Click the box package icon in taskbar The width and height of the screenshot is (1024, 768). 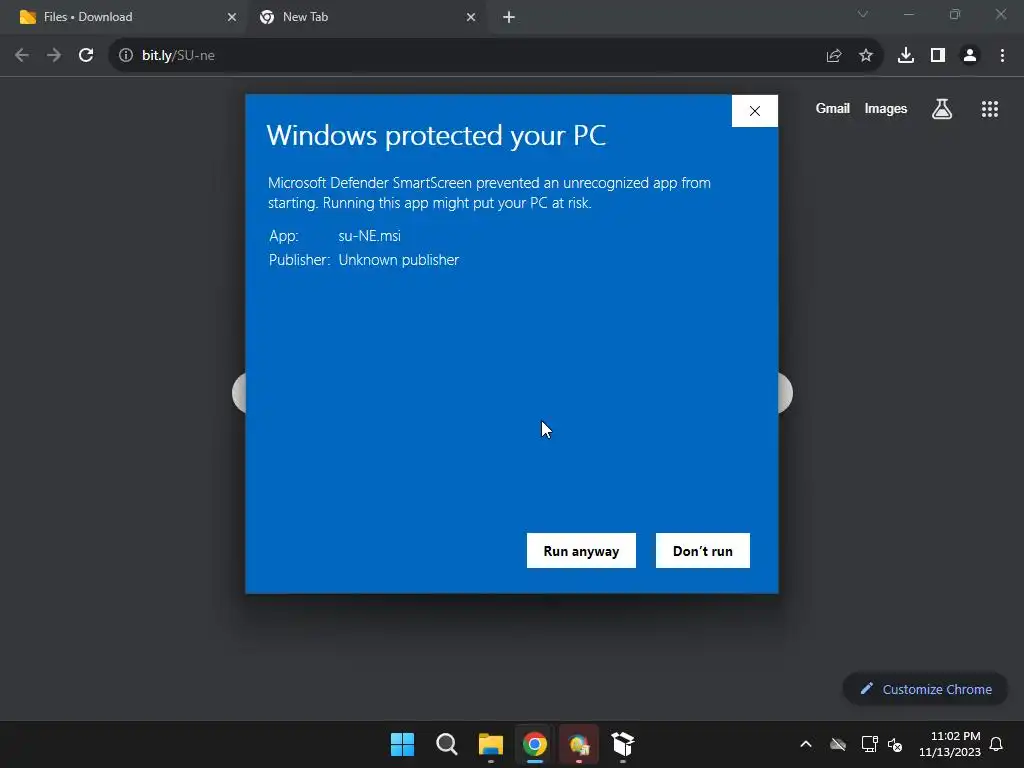[623, 744]
